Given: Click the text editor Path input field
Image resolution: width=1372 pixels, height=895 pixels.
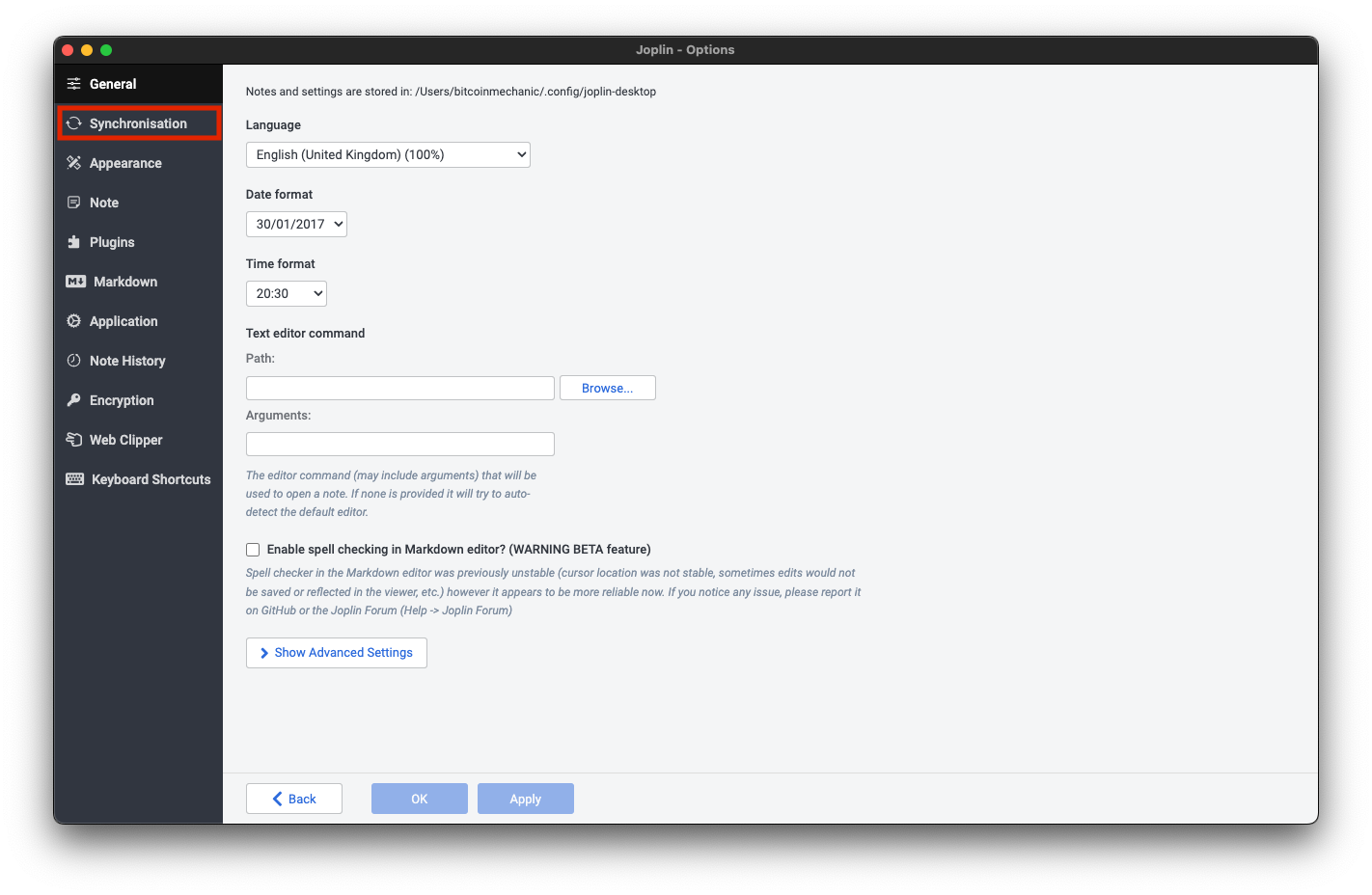Looking at the screenshot, I should [x=399, y=388].
